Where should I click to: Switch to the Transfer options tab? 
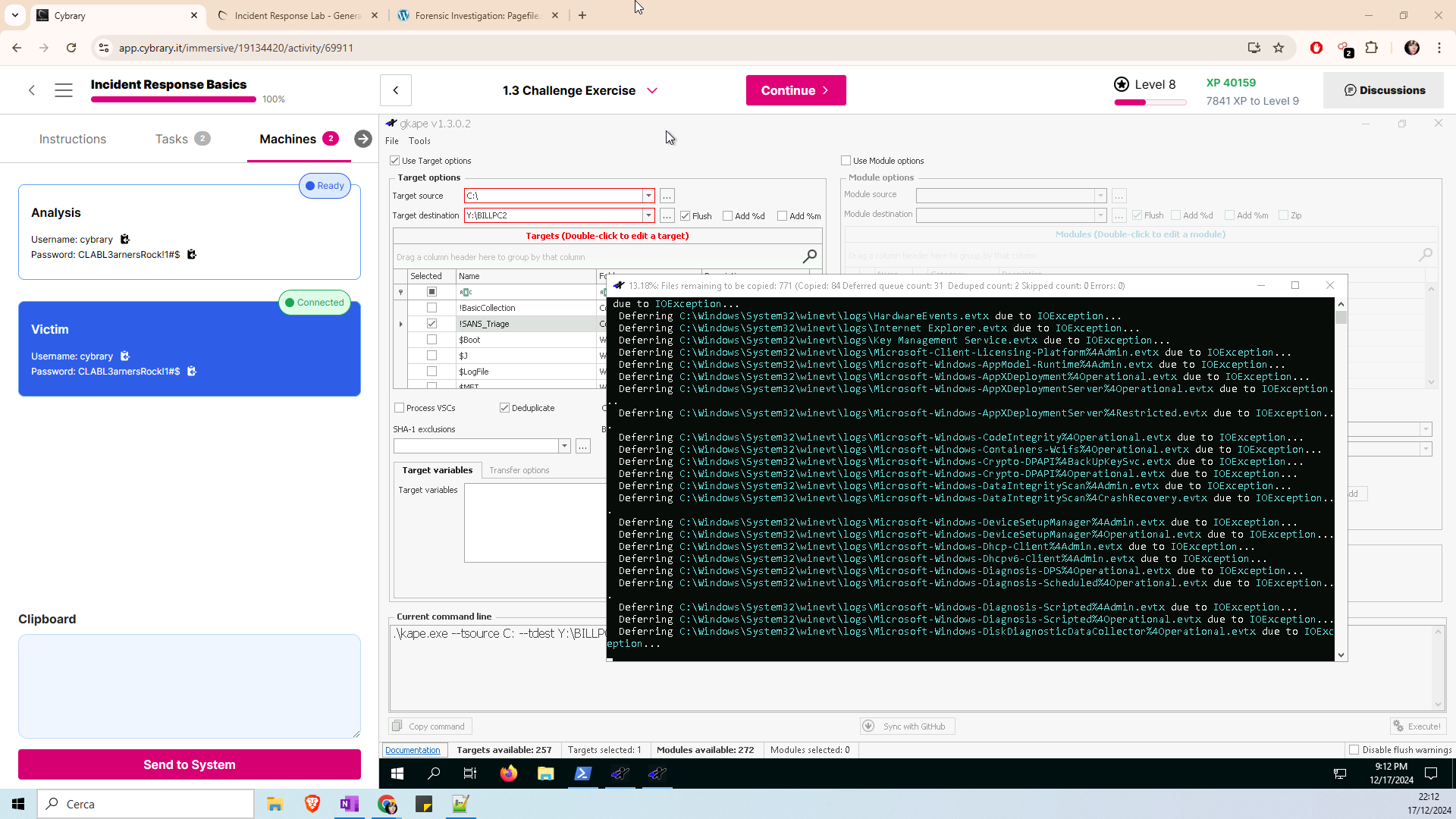[x=519, y=470]
